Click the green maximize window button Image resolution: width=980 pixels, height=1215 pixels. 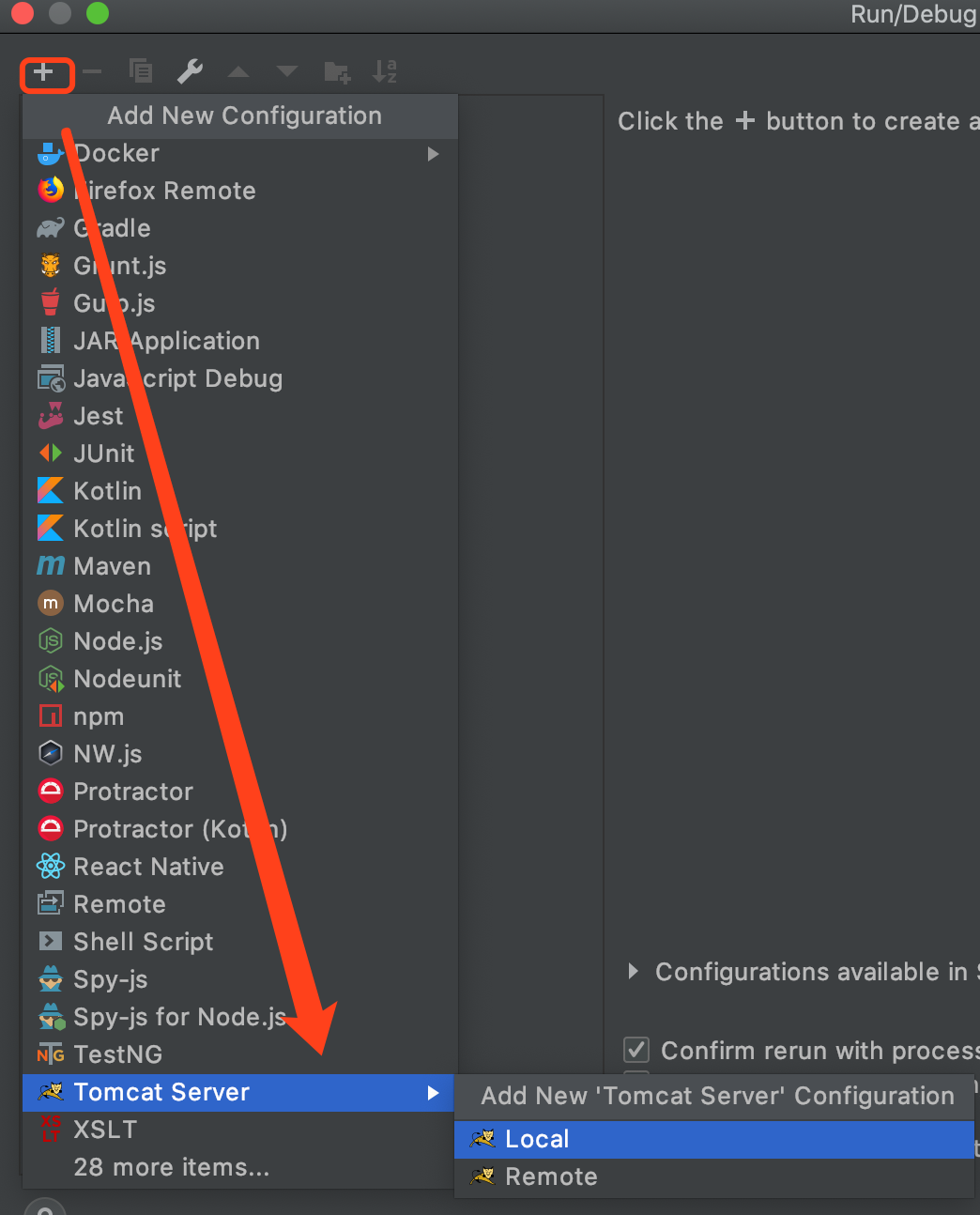coord(97,13)
